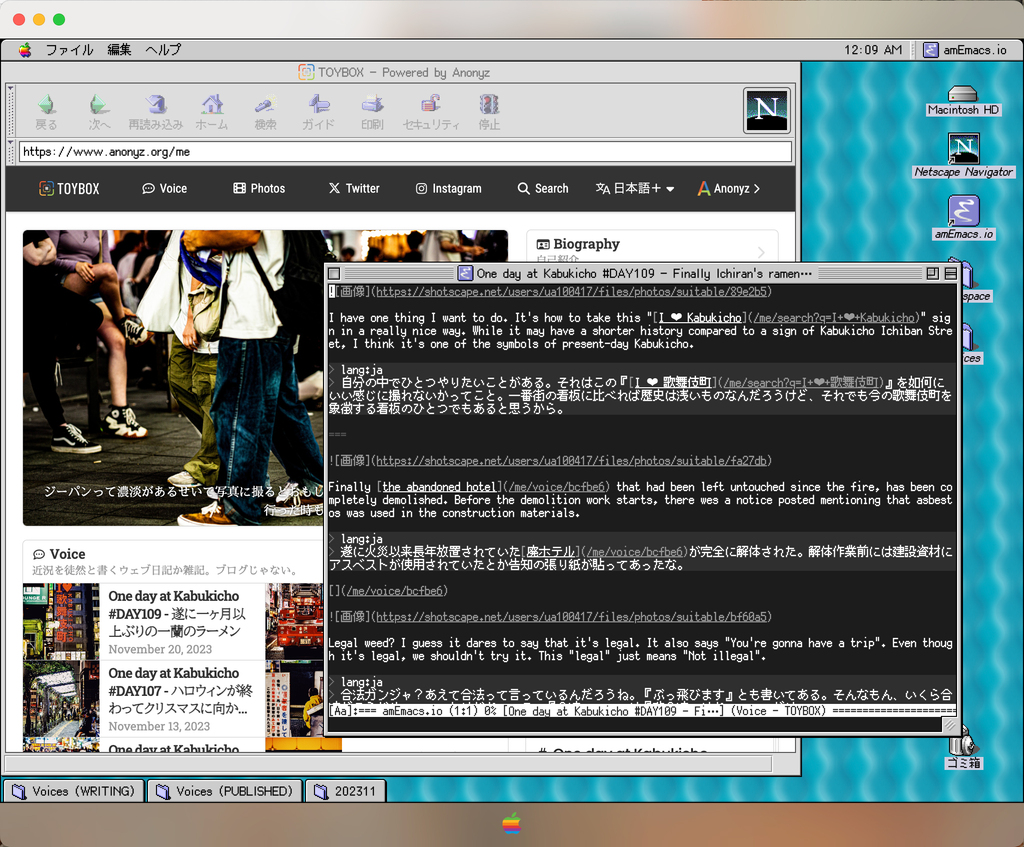The width and height of the screenshot is (1024, 847).
Task: Click the address bar collapse handle
Action: point(11,152)
